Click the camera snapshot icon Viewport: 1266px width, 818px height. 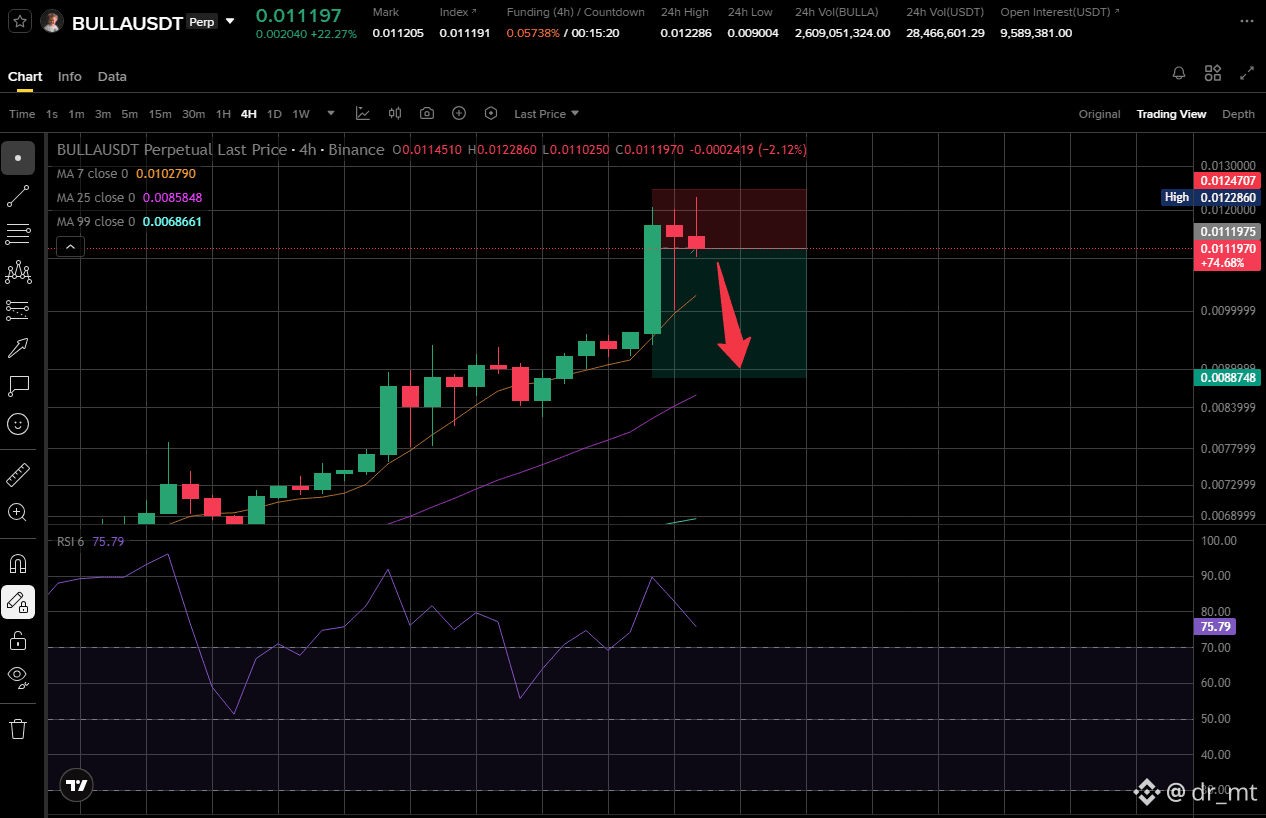427,113
